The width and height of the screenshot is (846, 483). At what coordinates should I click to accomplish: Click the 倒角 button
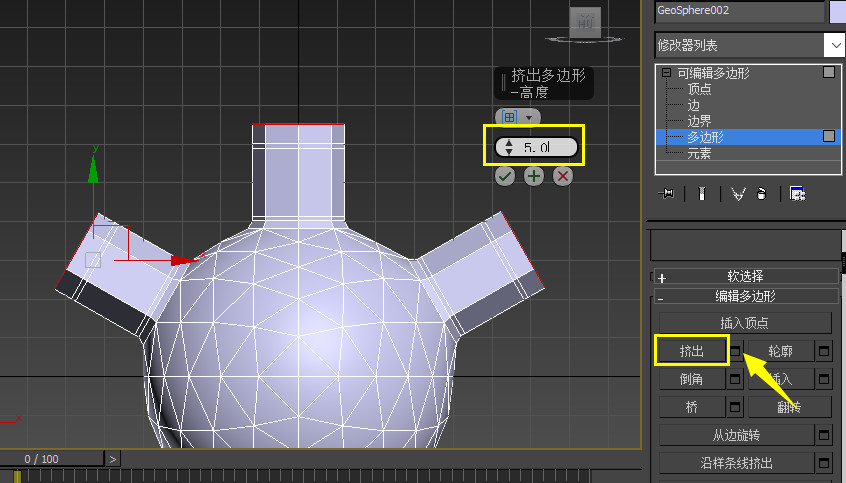[692, 379]
